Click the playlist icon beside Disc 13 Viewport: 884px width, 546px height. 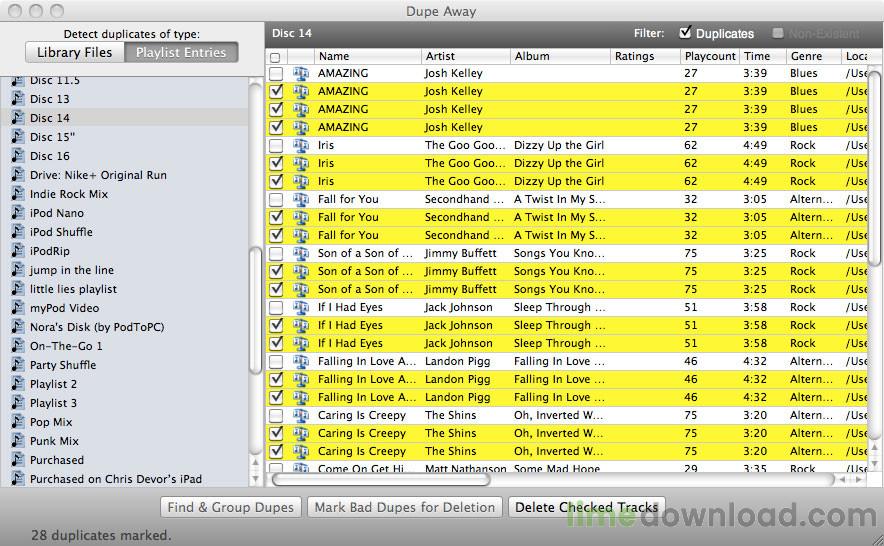pyautogui.click(x=16, y=99)
